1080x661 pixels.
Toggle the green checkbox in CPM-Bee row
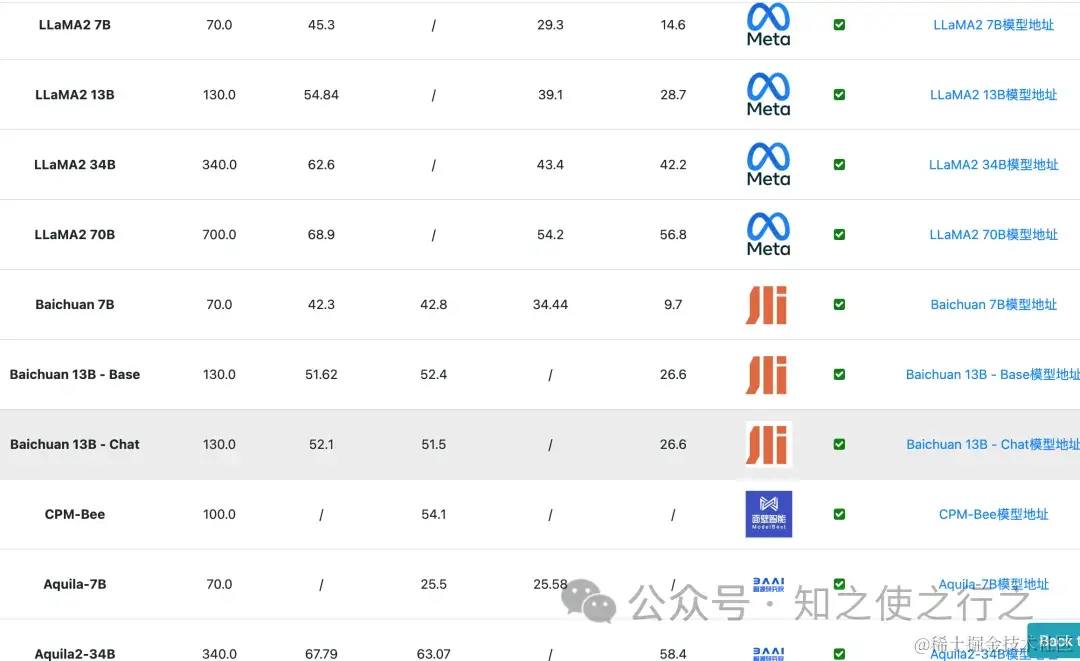click(839, 514)
